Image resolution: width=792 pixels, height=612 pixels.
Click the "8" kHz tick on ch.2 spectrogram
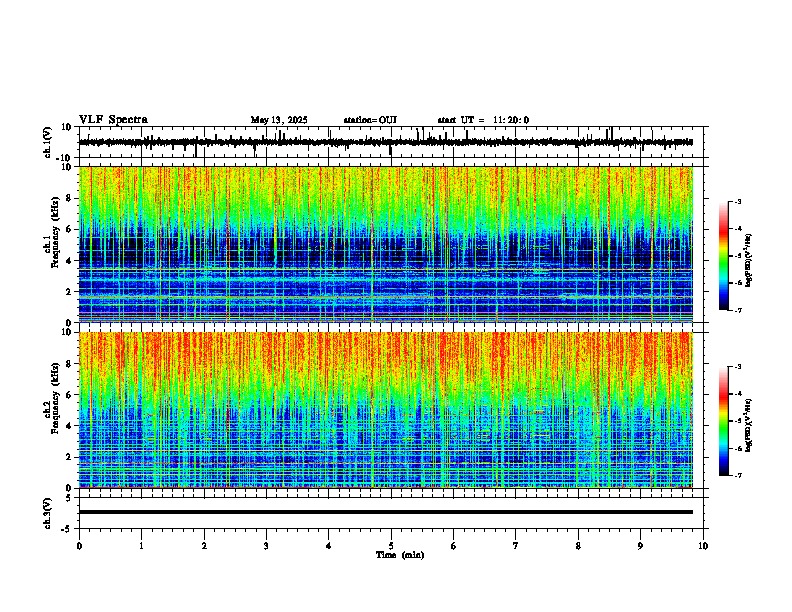(70, 364)
